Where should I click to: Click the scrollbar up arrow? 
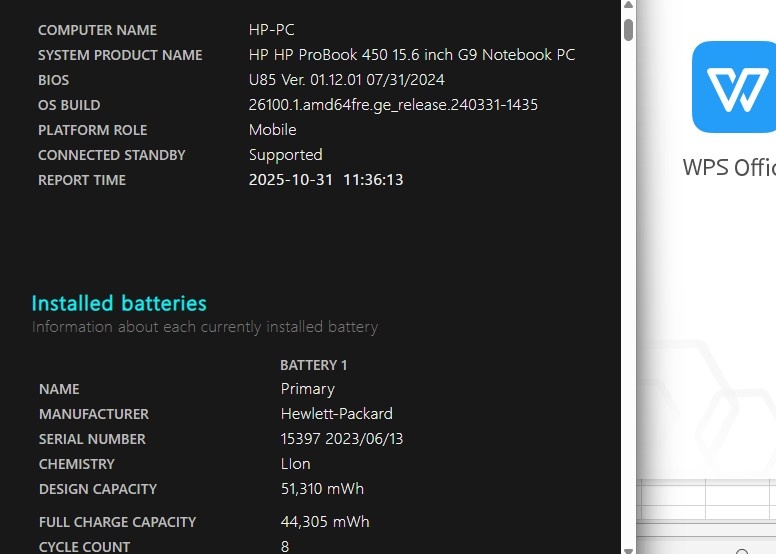(x=629, y=5)
